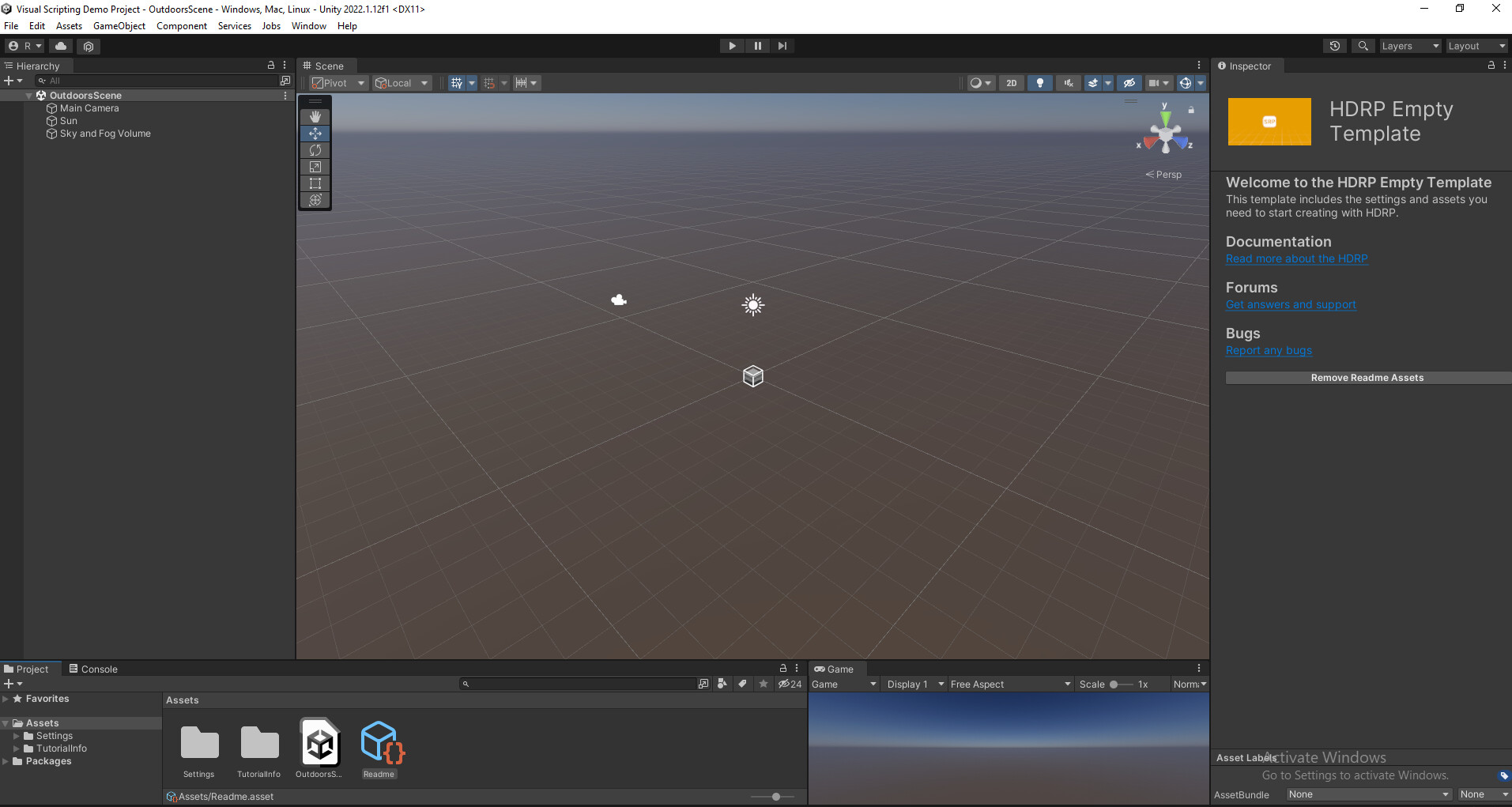The image size is (1512, 807).
Task: Open Undo History from the toolbar
Action: point(1335,46)
